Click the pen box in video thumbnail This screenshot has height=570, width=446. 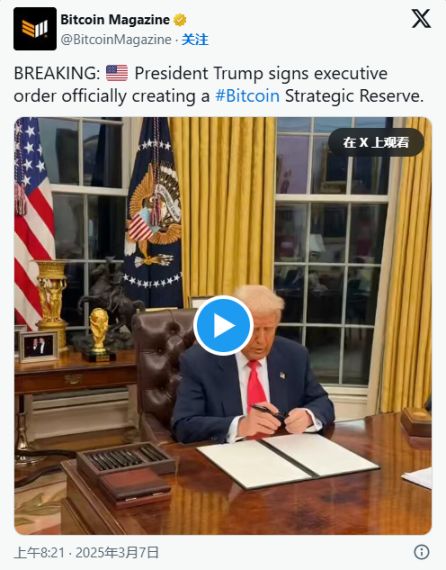125,473
